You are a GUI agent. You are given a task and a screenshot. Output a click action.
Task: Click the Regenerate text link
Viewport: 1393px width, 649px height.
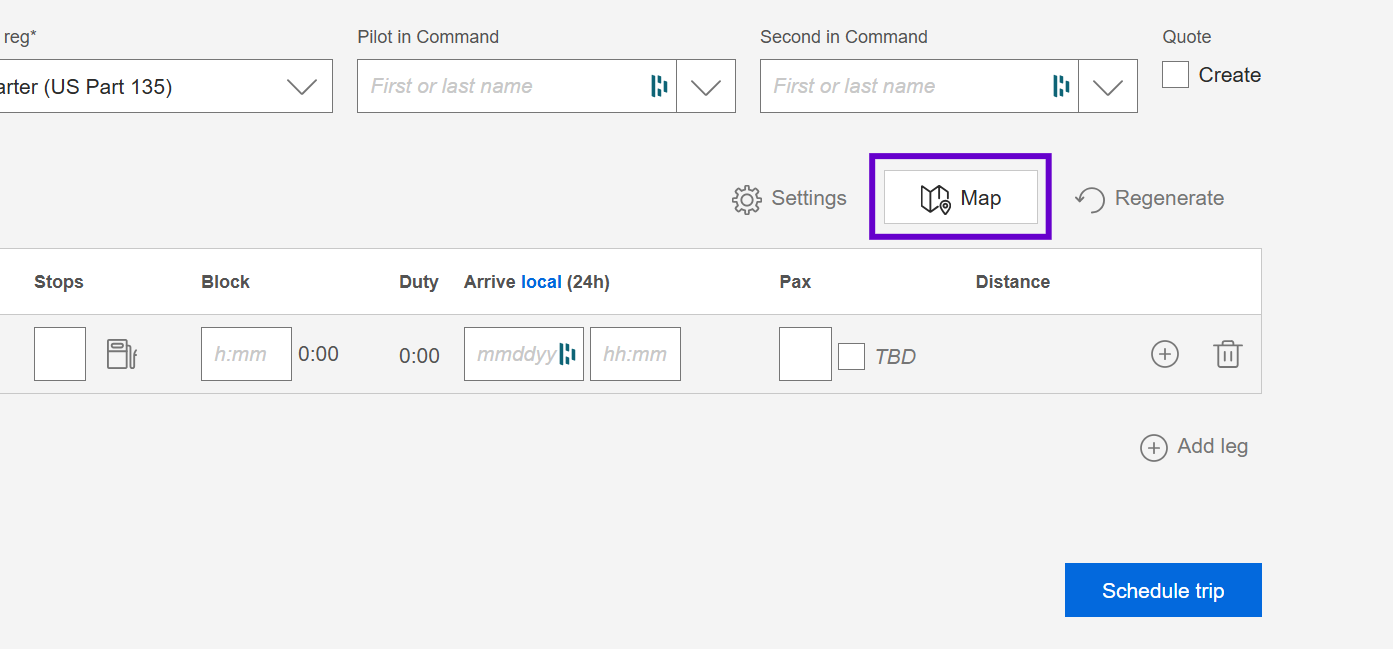(1169, 198)
